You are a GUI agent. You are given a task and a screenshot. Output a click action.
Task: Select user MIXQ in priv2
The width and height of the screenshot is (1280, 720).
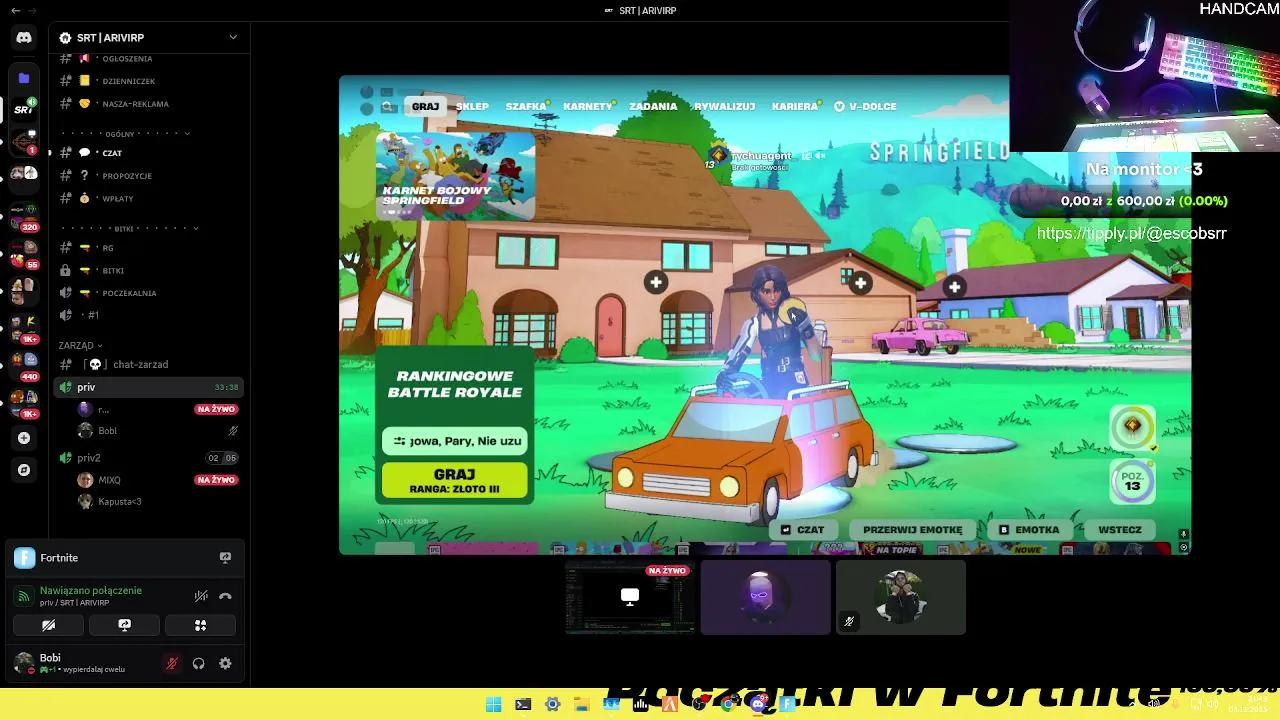tap(158, 480)
